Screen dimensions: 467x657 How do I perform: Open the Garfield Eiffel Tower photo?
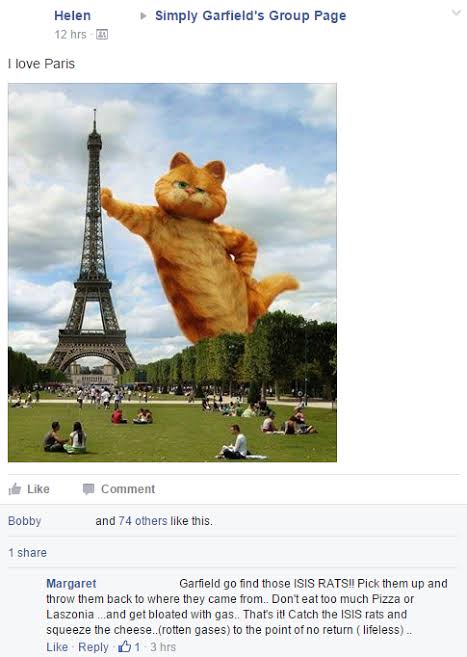coord(172,272)
